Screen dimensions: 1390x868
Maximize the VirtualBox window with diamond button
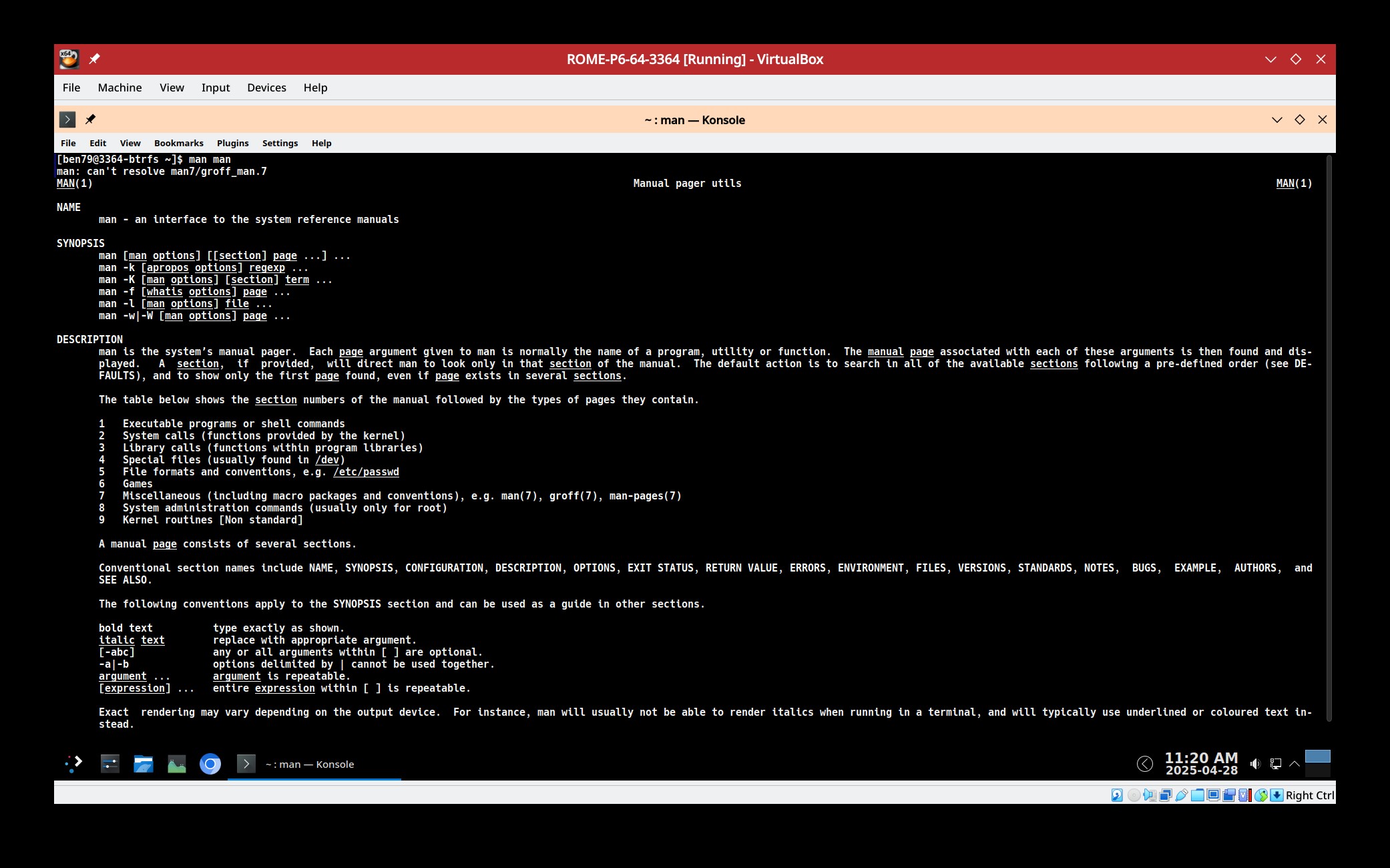click(1296, 59)
